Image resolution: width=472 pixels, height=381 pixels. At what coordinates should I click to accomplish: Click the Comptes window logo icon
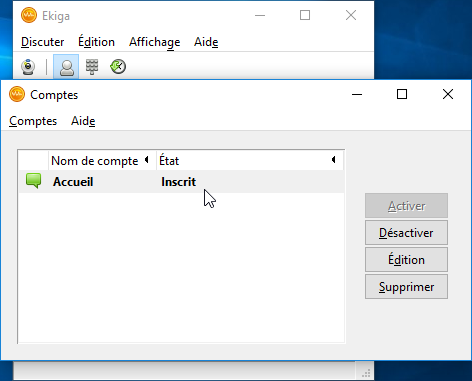pos(17,94)
